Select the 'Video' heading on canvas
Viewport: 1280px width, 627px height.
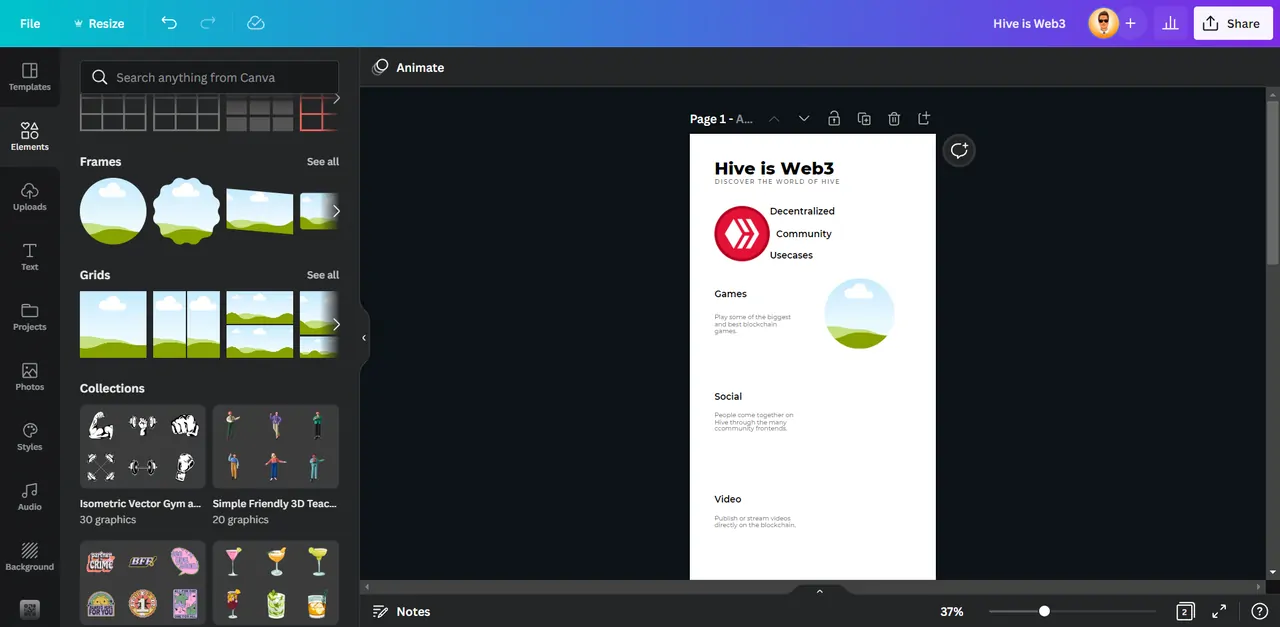[728, 499]
